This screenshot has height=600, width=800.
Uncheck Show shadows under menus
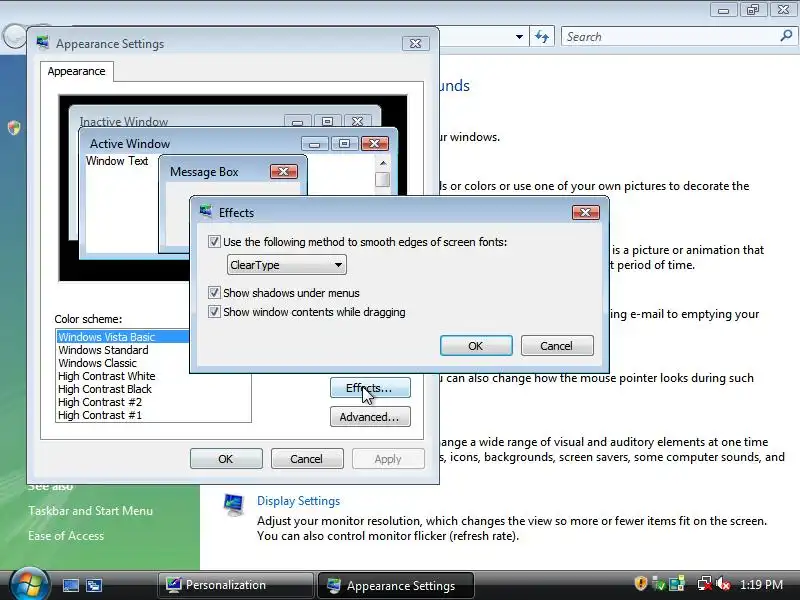(x=214, y=293)
